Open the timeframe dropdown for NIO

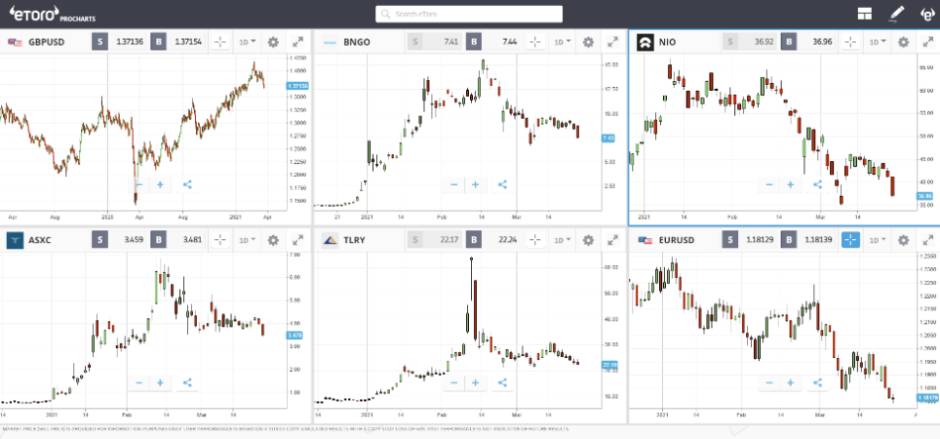(x=878, y=42)
